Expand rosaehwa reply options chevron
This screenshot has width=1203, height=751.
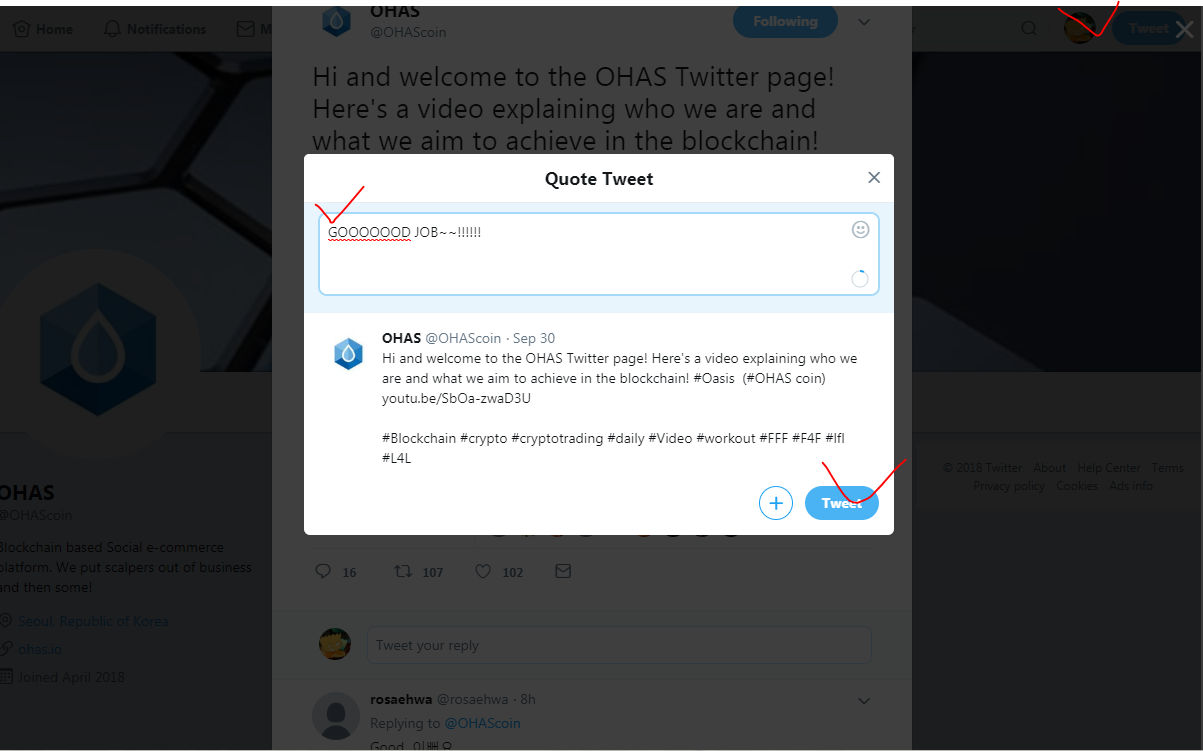[865, 701]
